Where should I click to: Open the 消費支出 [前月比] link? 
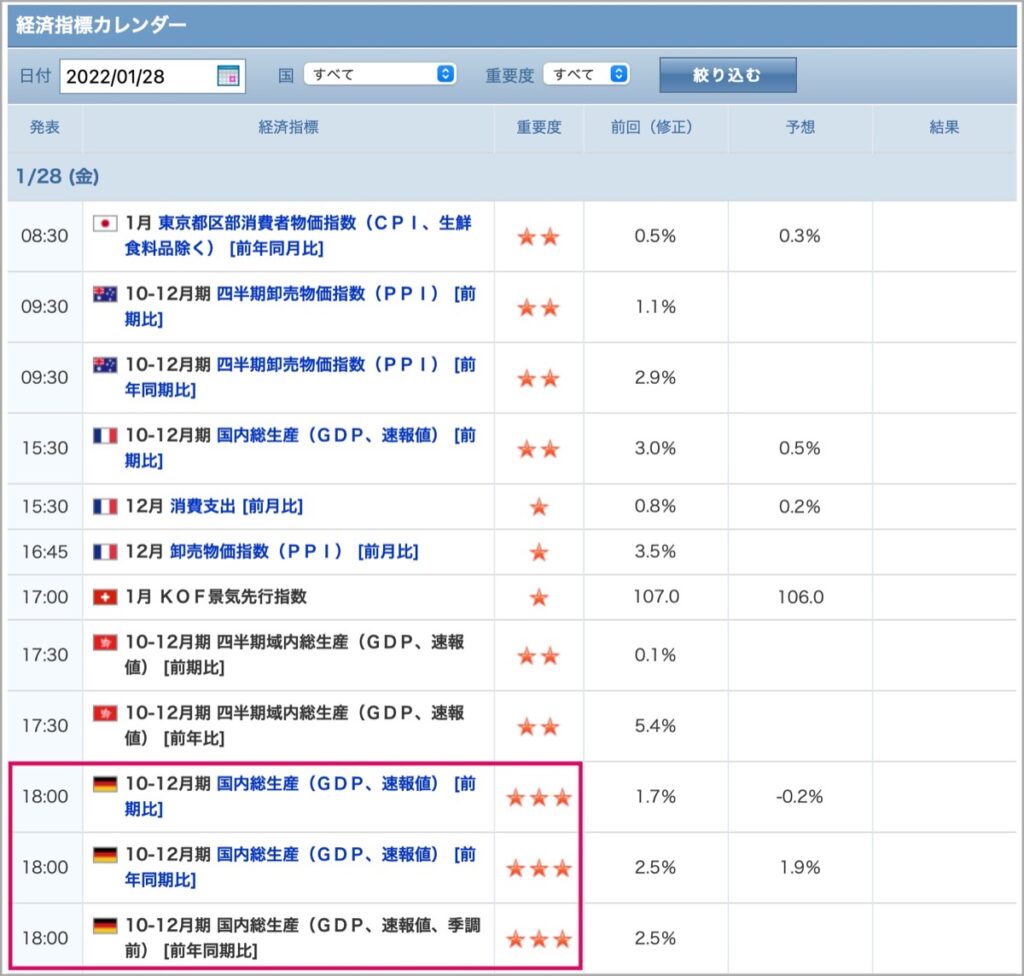[236, 506]
